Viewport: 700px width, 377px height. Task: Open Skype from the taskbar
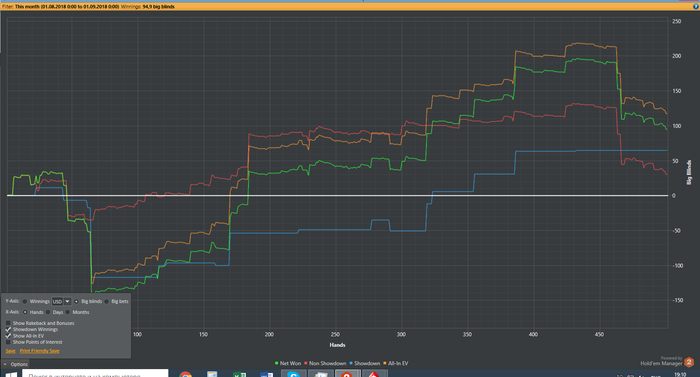pyautogui.click(x=293, y=374)
